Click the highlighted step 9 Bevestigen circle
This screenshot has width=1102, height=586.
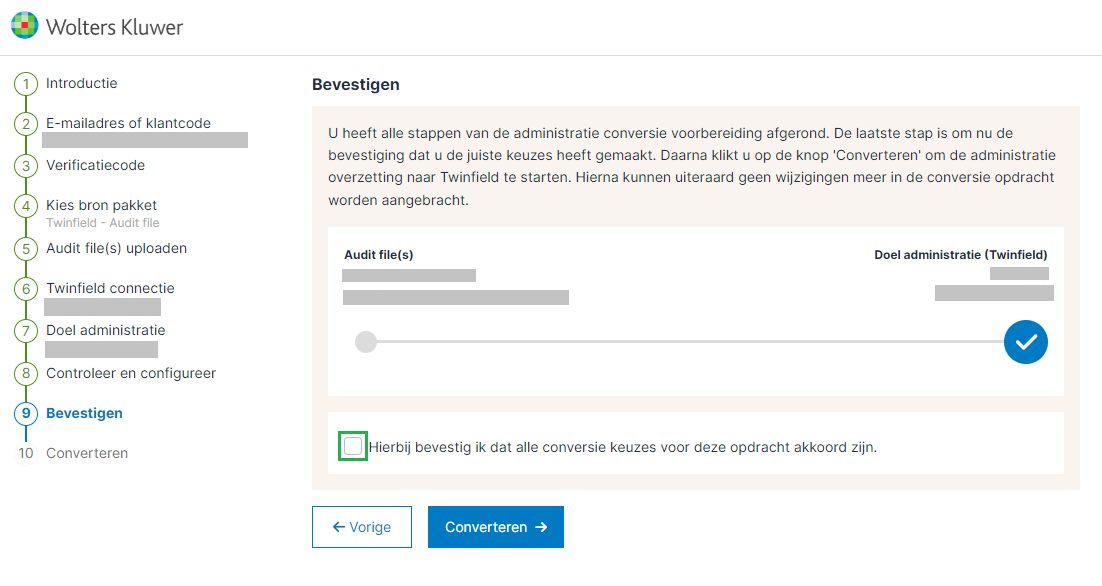tap(27, 413)
